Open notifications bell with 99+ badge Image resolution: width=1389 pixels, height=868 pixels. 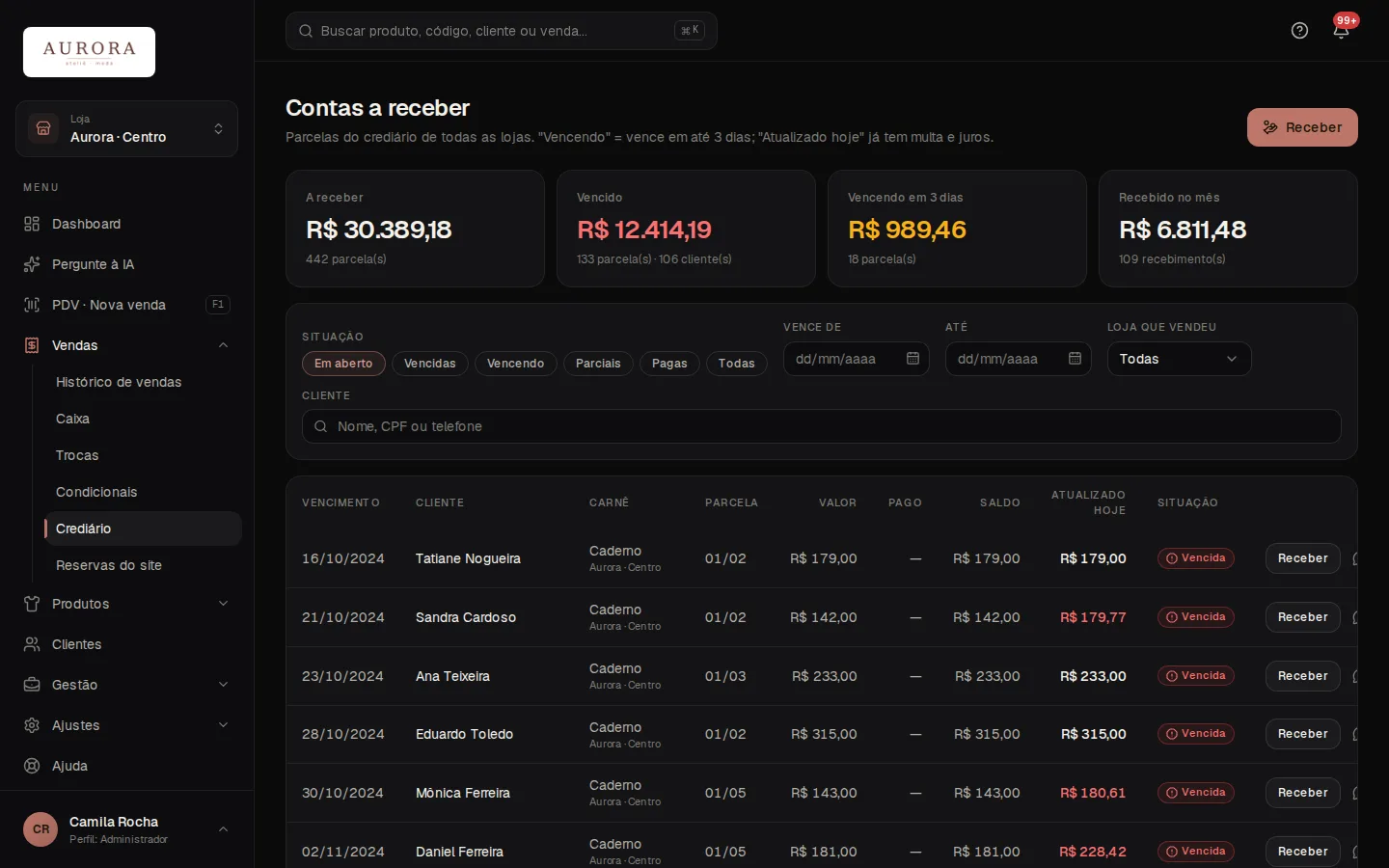coord(1341,30)
